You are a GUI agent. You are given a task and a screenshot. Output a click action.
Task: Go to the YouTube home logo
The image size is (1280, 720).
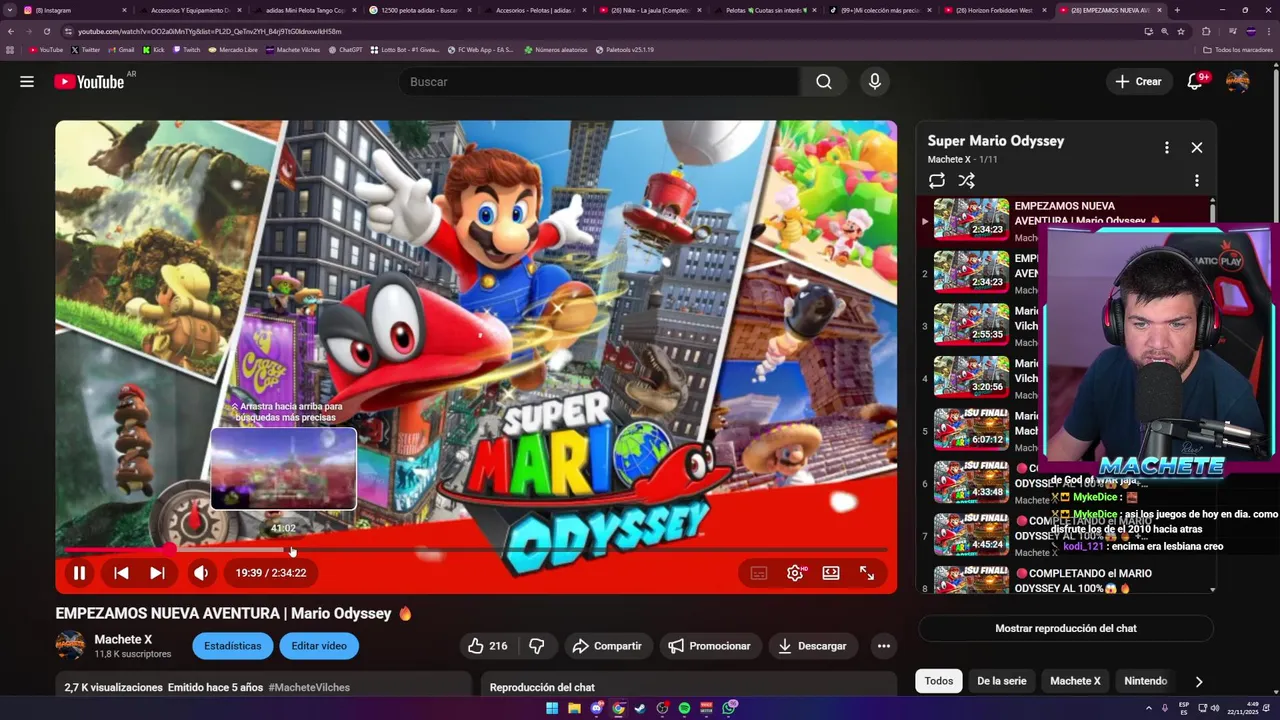90,82
